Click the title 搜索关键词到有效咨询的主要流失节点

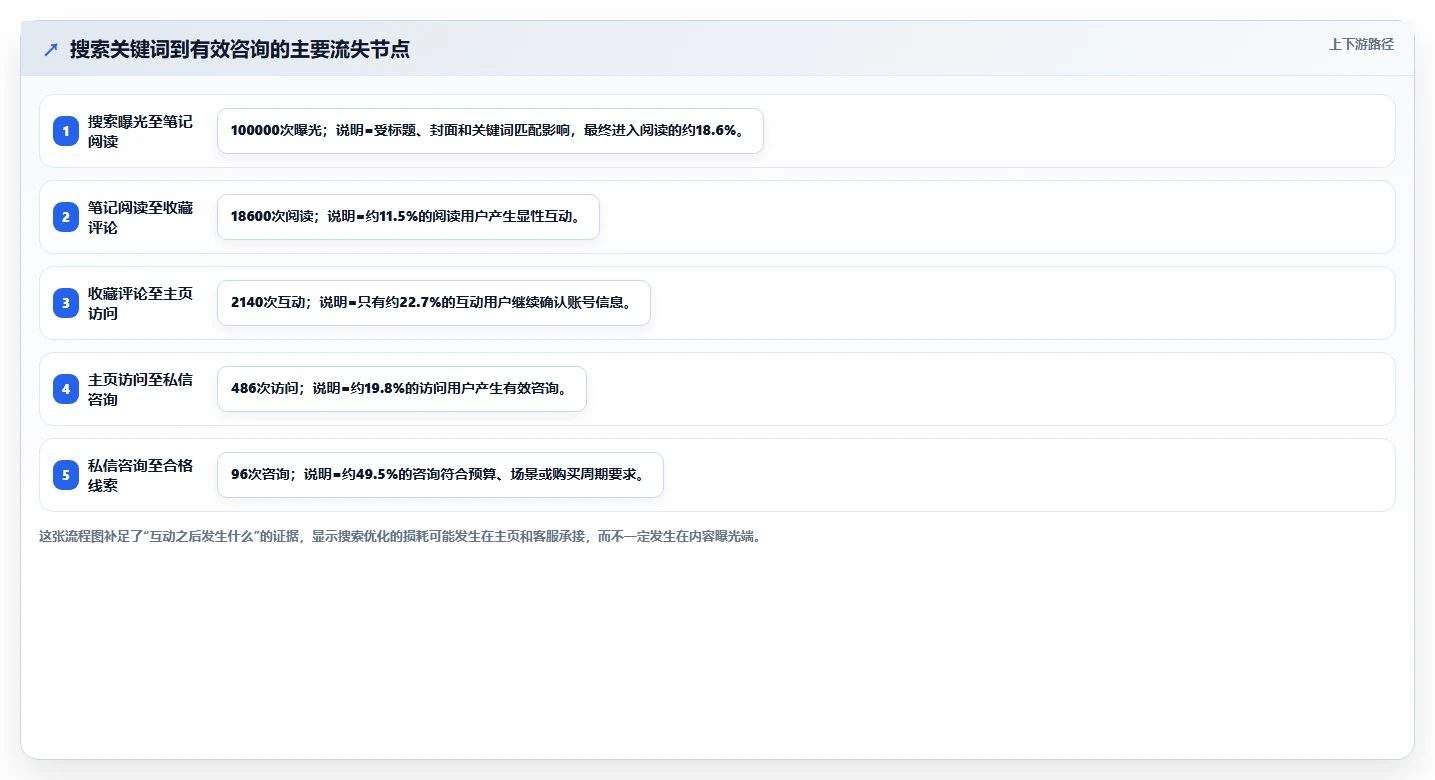click(x=240, y=50)
